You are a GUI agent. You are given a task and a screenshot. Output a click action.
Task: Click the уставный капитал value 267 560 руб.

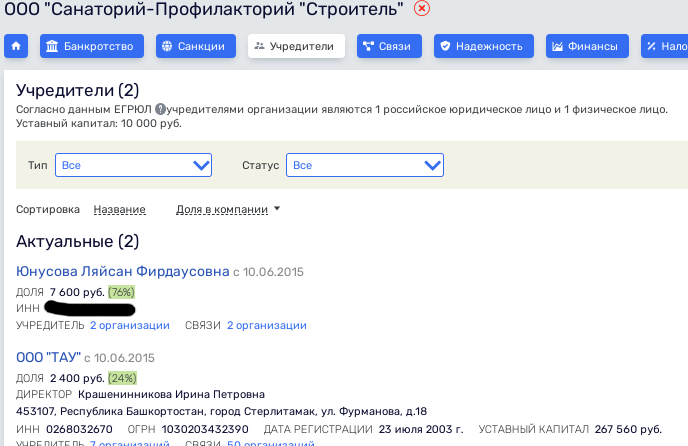(628, 429)
